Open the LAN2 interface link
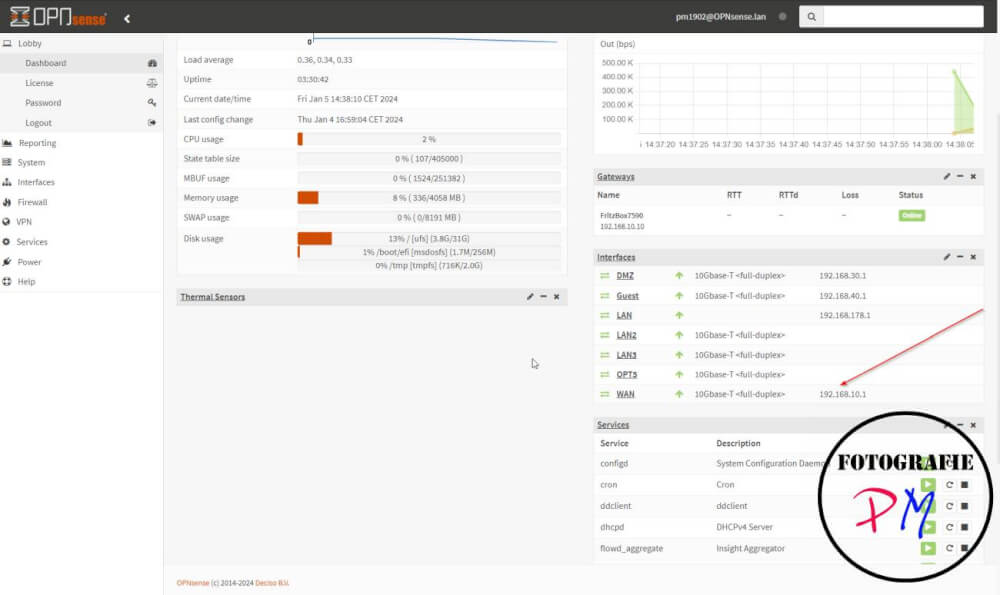Image resolution: width=1000 pixels, height=595 pixels. (626, 335)
